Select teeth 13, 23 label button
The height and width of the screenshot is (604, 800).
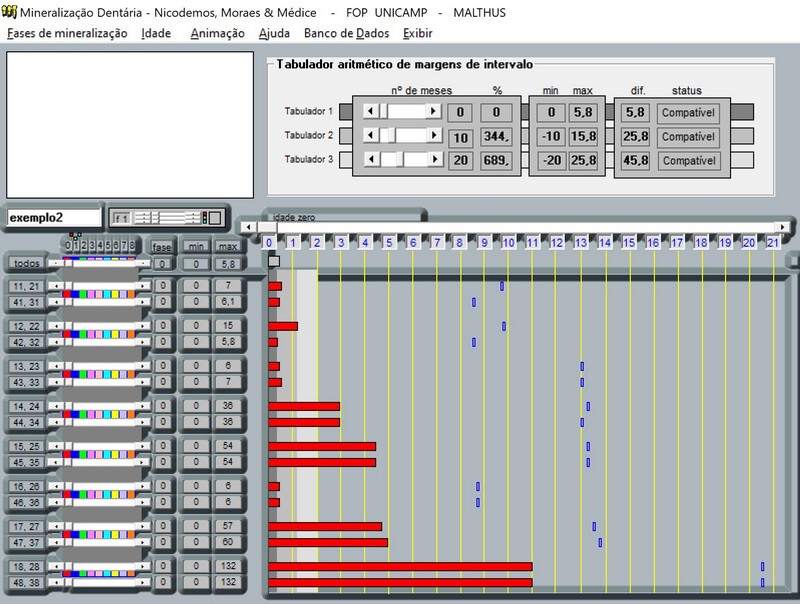pos(25,366)
